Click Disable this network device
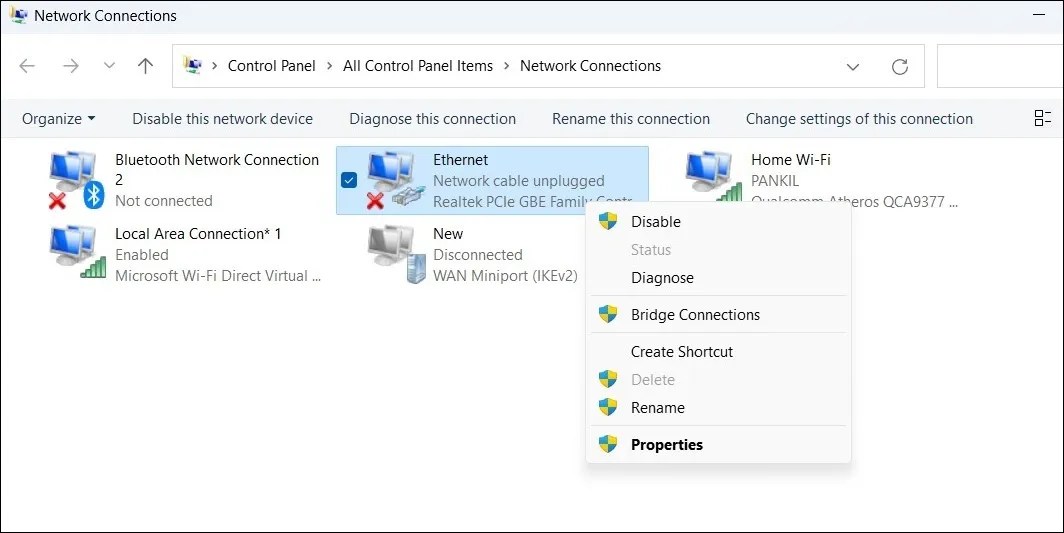The image size is (1064, 533). click(223, 119)
